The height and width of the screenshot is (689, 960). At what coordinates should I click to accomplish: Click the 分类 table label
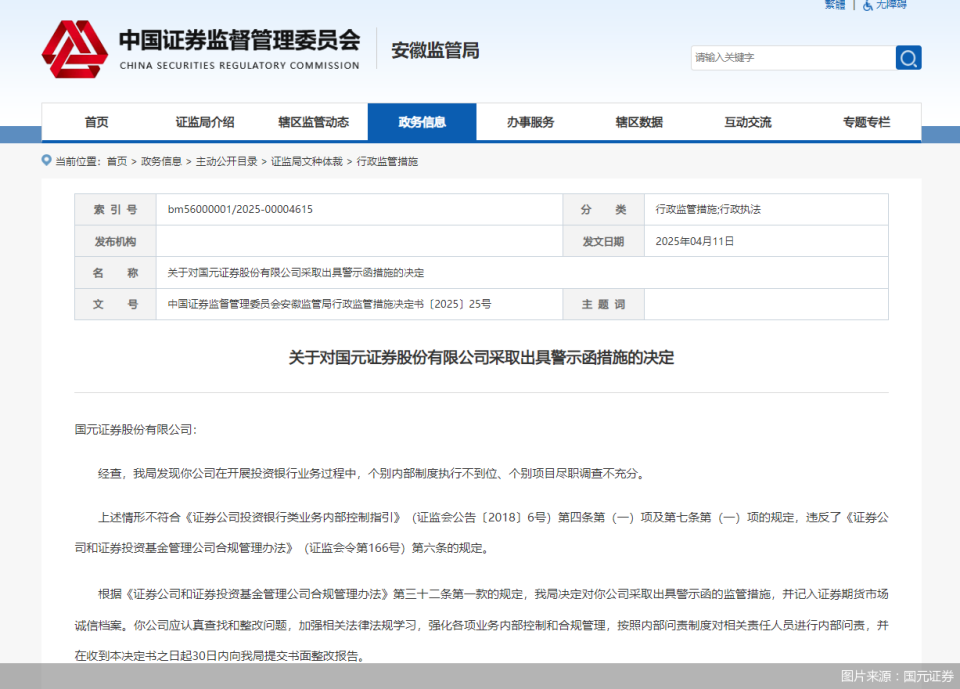[603, 209]
